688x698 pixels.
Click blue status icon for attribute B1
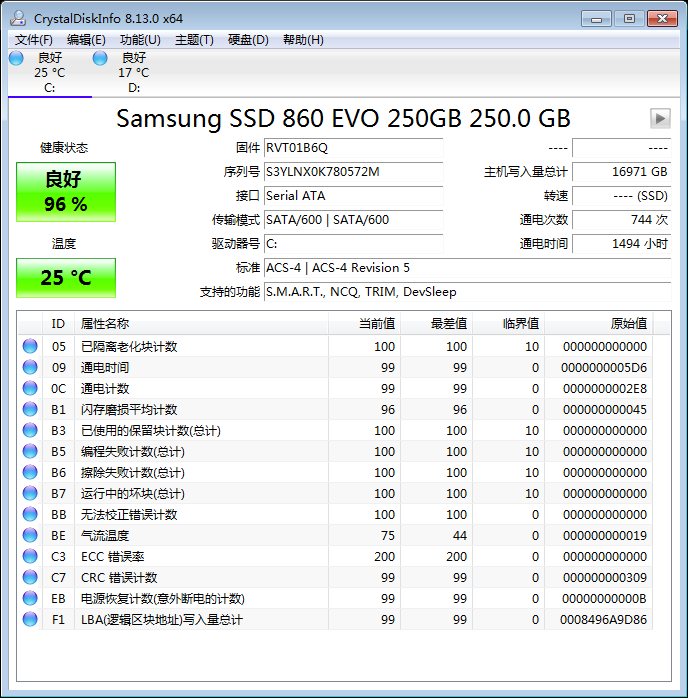coord(31,410)
